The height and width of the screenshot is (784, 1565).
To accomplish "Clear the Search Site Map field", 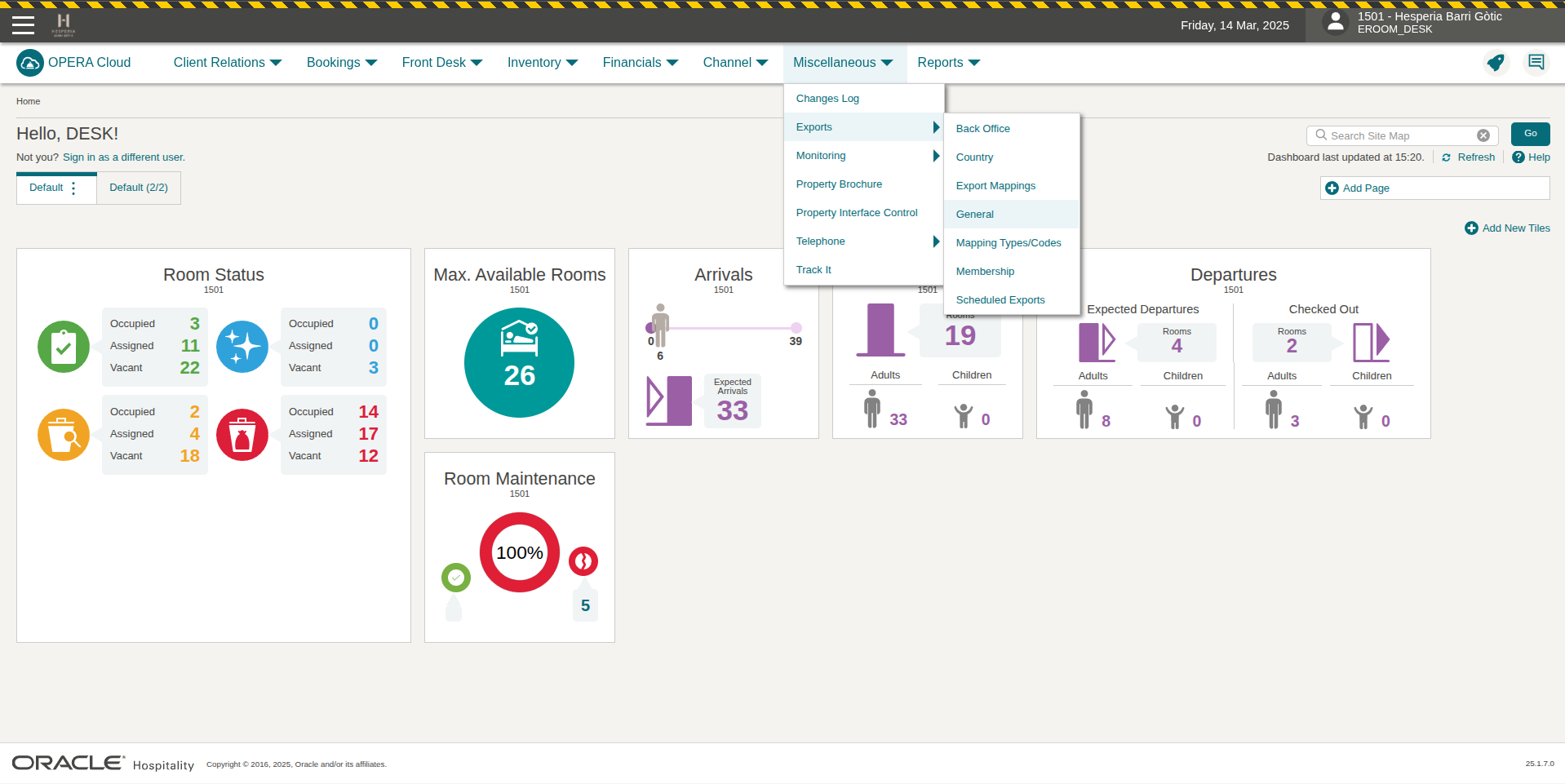I will coord(1483,135).
